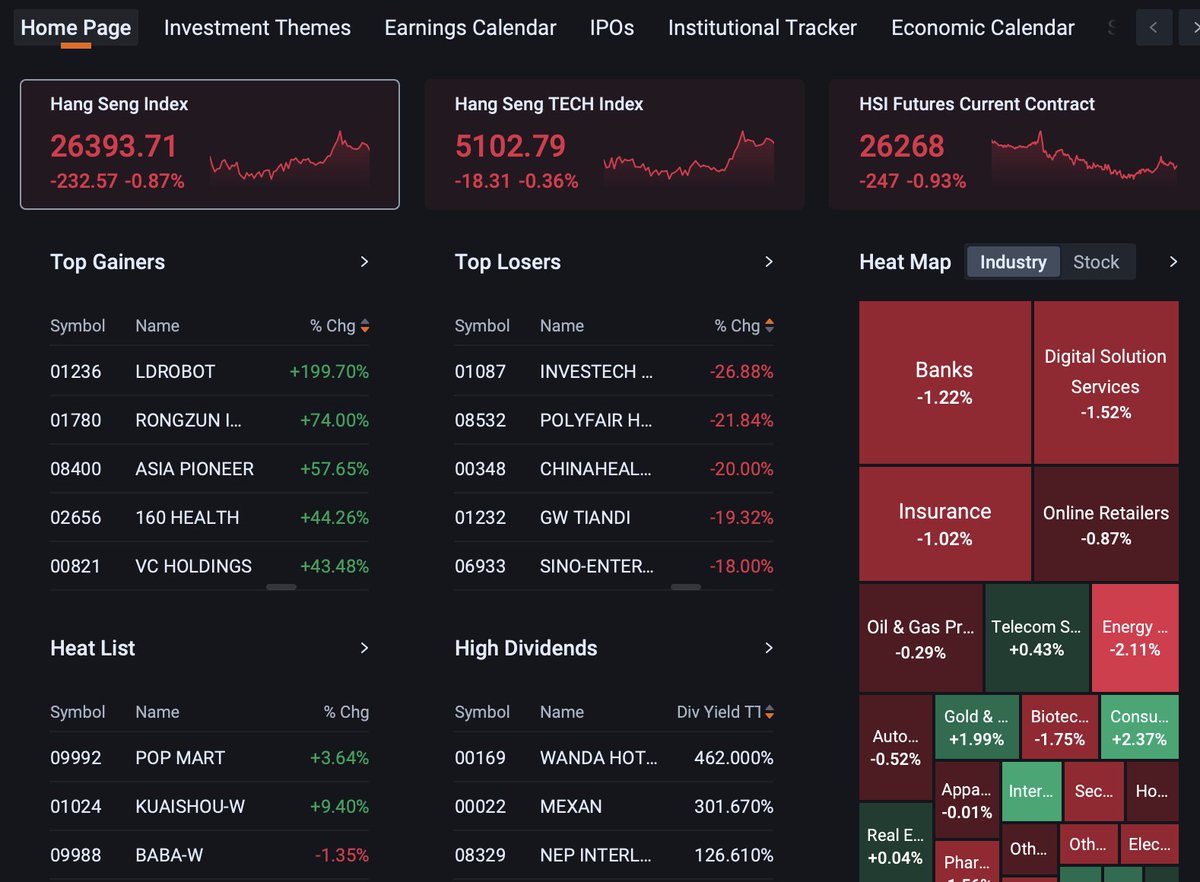Expand High Dividends with chevron
Screen dimensions: 1200x882
pyautogui.click(x=768, y=648)
